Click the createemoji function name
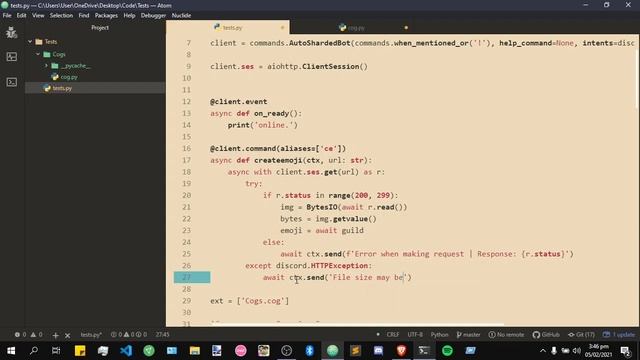Screen dimensions: 640x360 point(278,160)
